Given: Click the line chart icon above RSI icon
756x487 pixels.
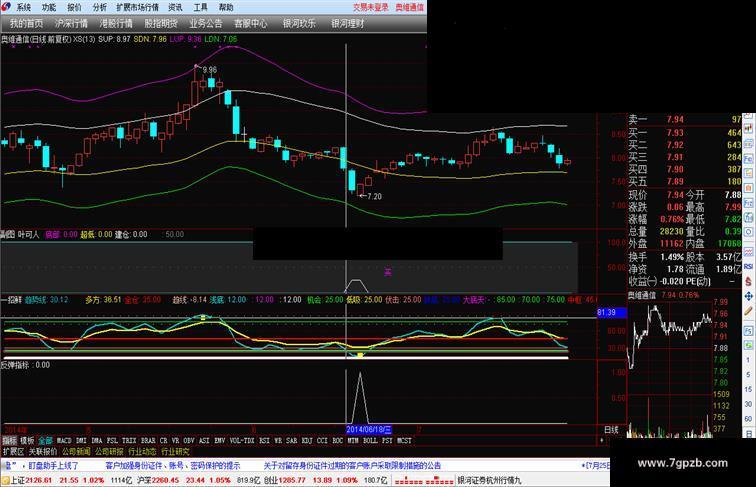Looking at the screenshot, I should pos(748,251).
